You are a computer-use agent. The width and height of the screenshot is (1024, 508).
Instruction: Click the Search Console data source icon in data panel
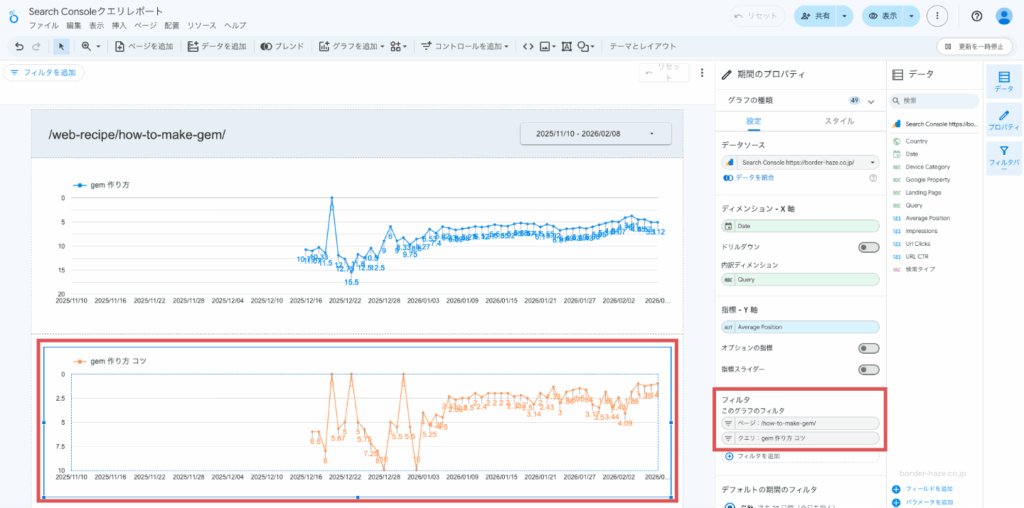click(897, 123)
